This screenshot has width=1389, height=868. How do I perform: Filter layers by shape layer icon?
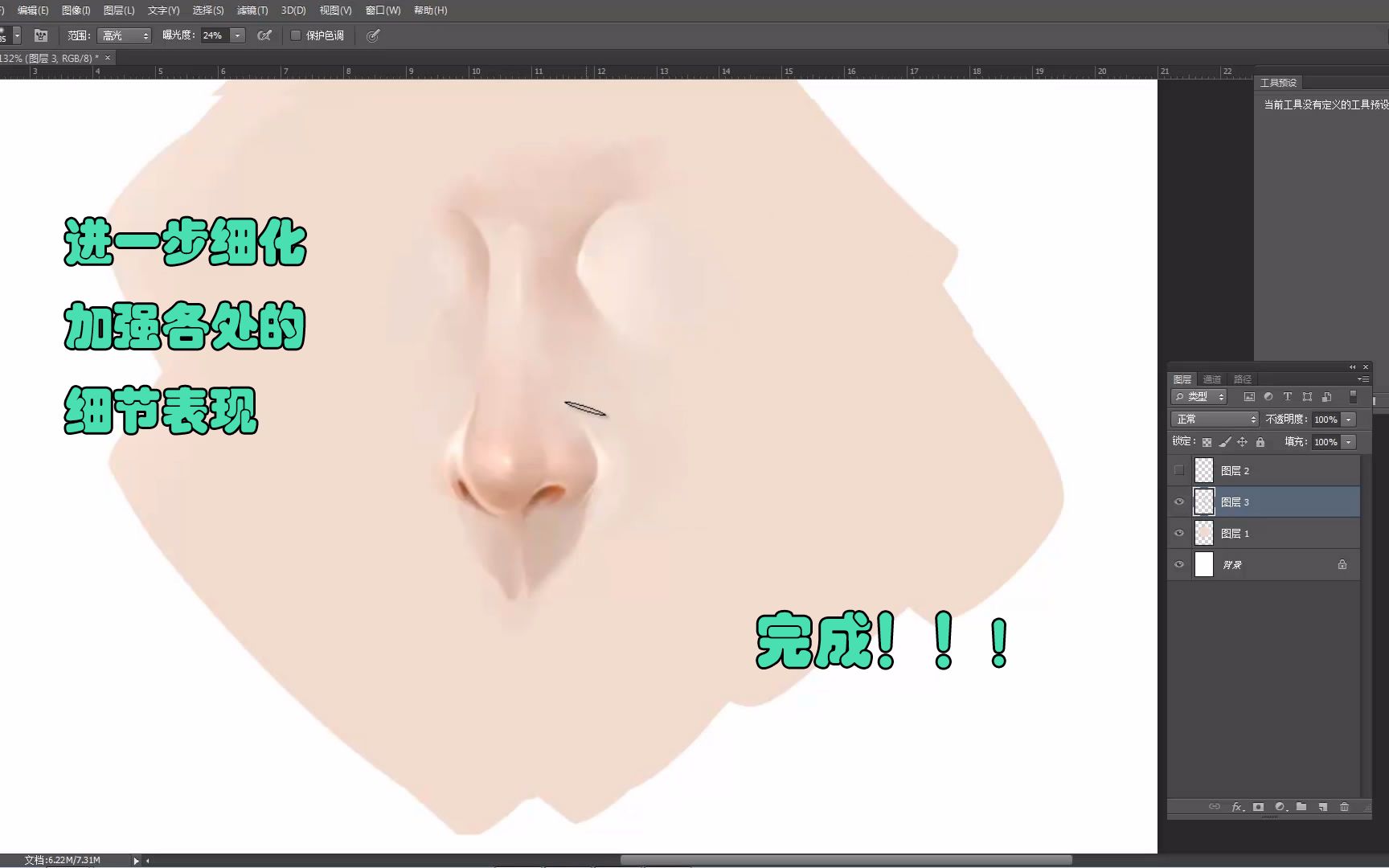point(1307,396)
